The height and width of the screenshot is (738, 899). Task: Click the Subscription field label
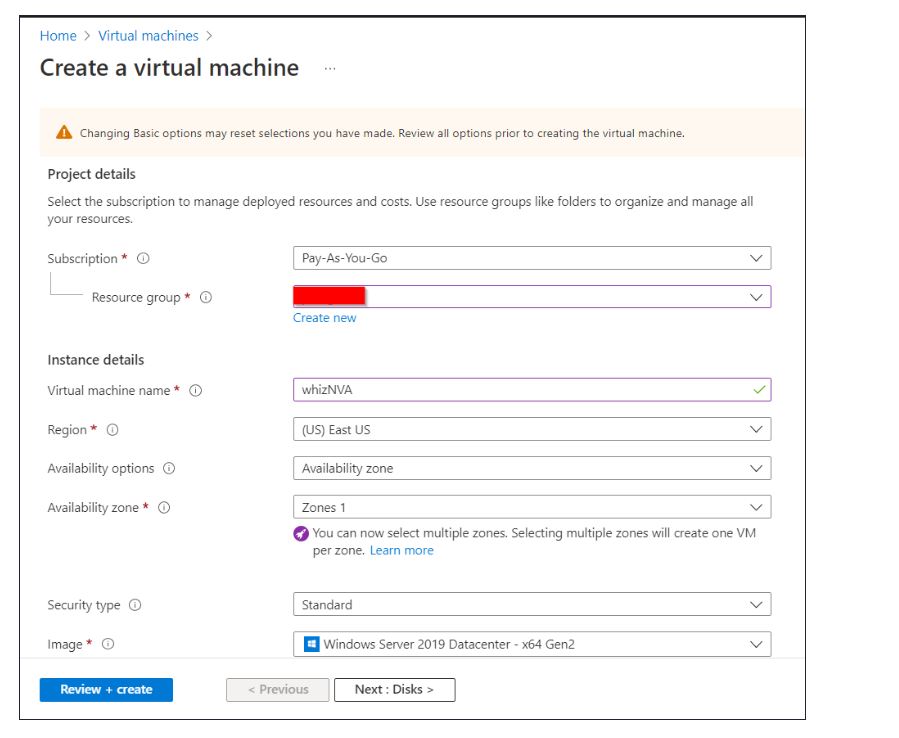83,259
